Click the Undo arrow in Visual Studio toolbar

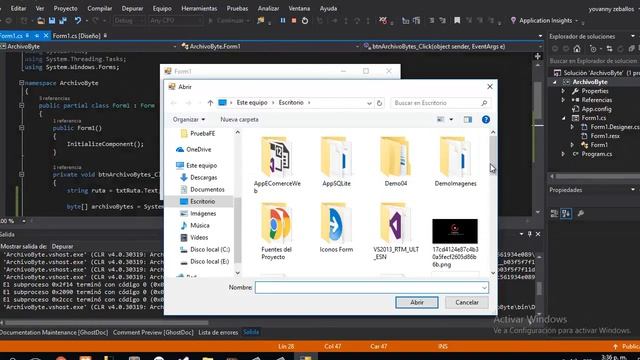pos(77,20)
